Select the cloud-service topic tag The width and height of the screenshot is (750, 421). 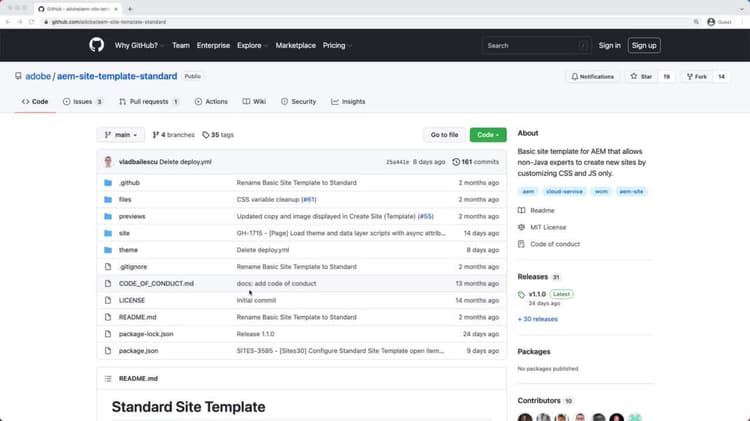(x=564, y=191)
